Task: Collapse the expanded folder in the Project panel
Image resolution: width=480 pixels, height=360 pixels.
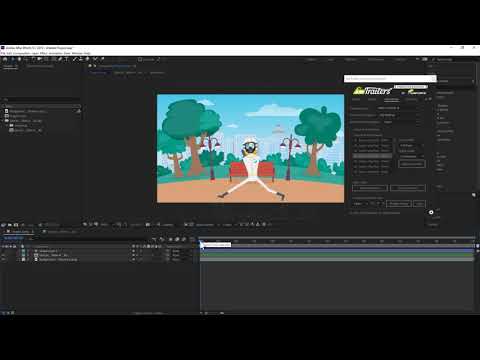Action: 3,121
